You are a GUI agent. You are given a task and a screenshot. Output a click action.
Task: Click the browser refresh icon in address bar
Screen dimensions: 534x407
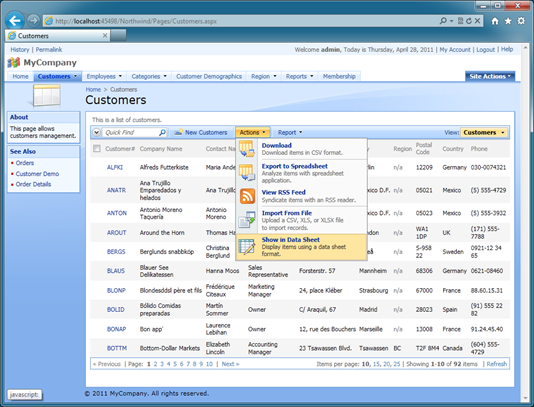[x=469, y=21]
